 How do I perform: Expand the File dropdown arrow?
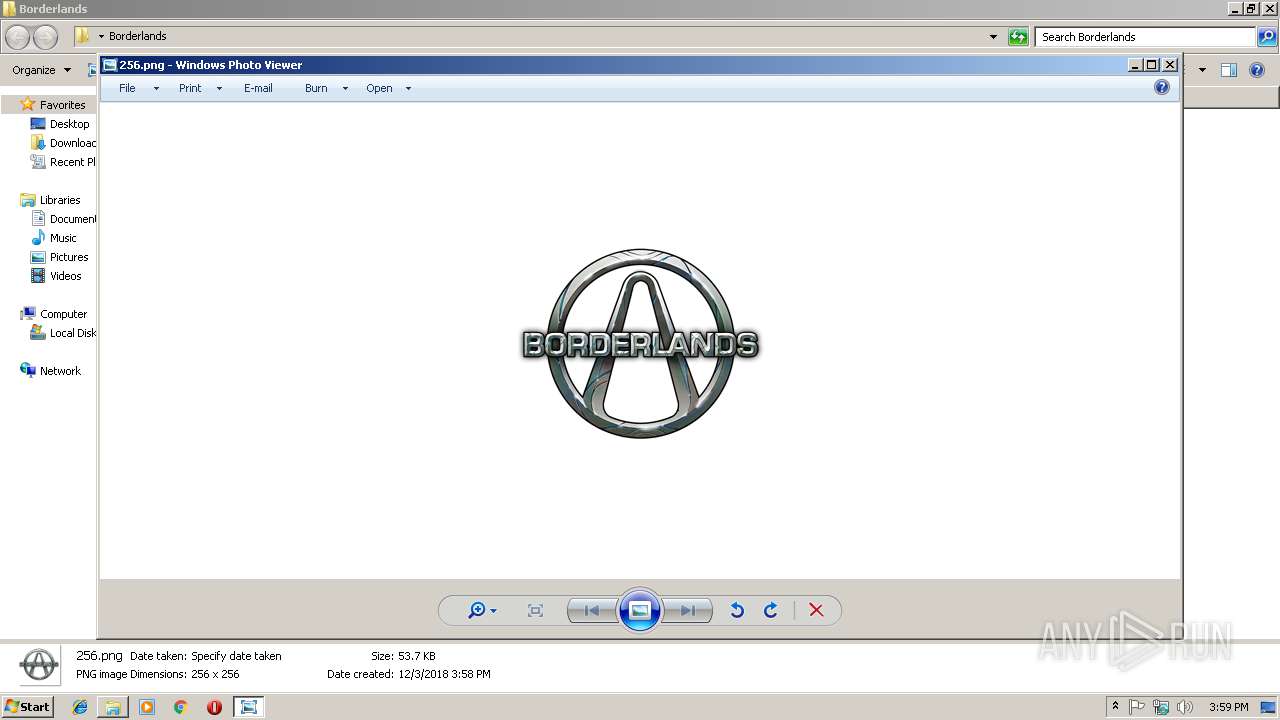156,89
